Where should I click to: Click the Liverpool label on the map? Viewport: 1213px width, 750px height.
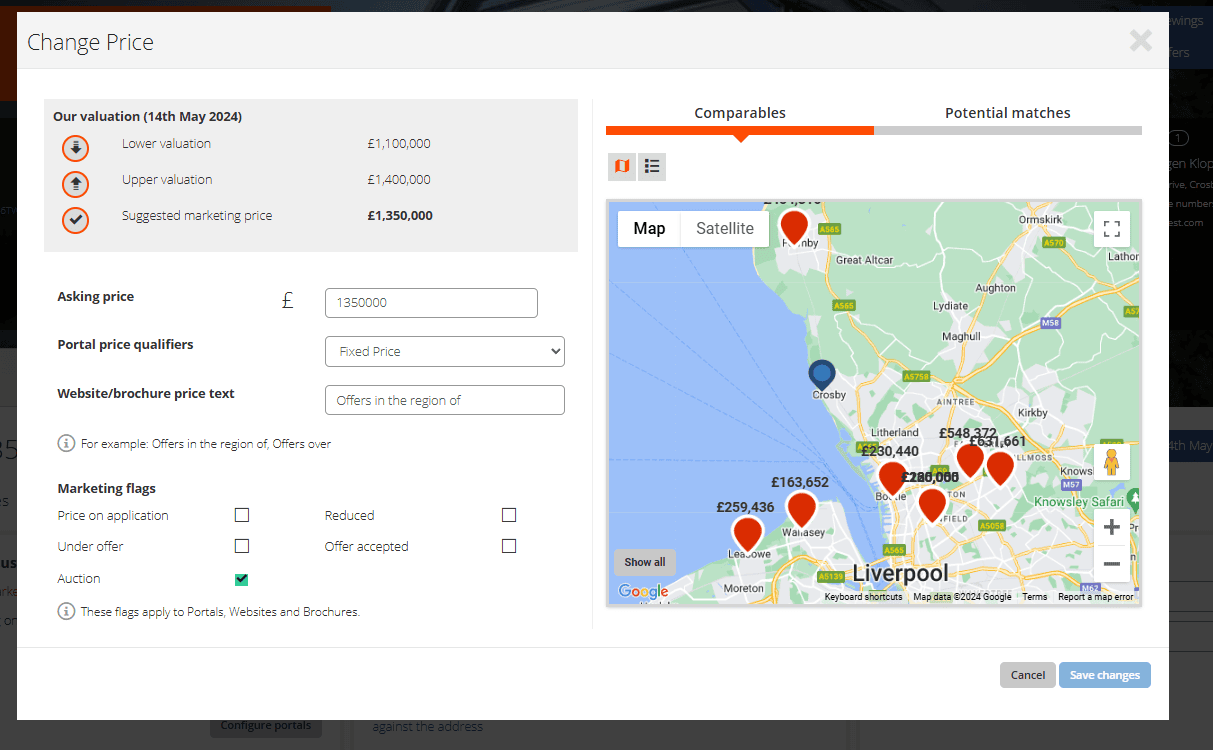tap(900, 574)
